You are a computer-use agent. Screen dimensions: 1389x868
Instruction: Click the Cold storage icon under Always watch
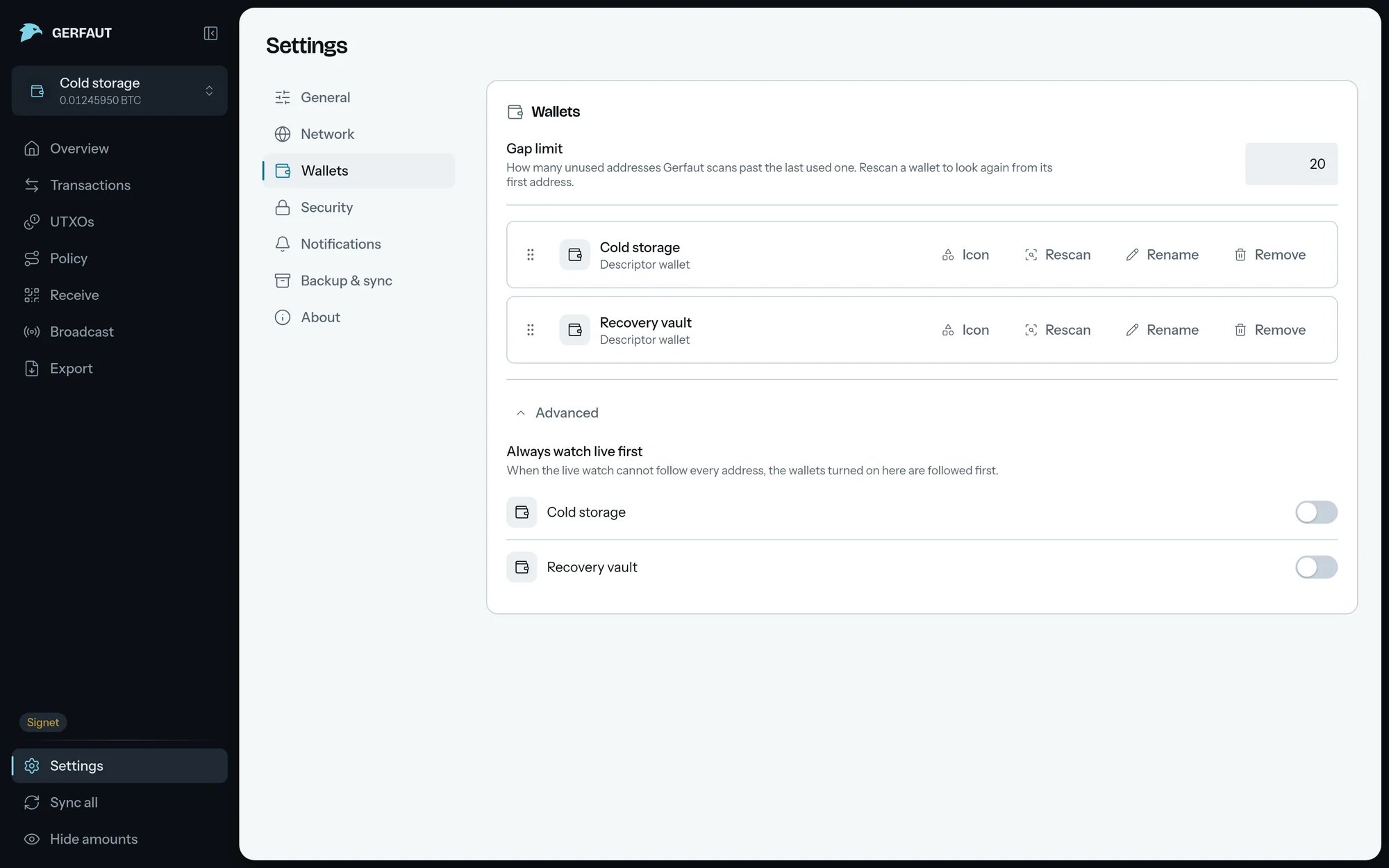pyautogui.click(x=522, y=512)
